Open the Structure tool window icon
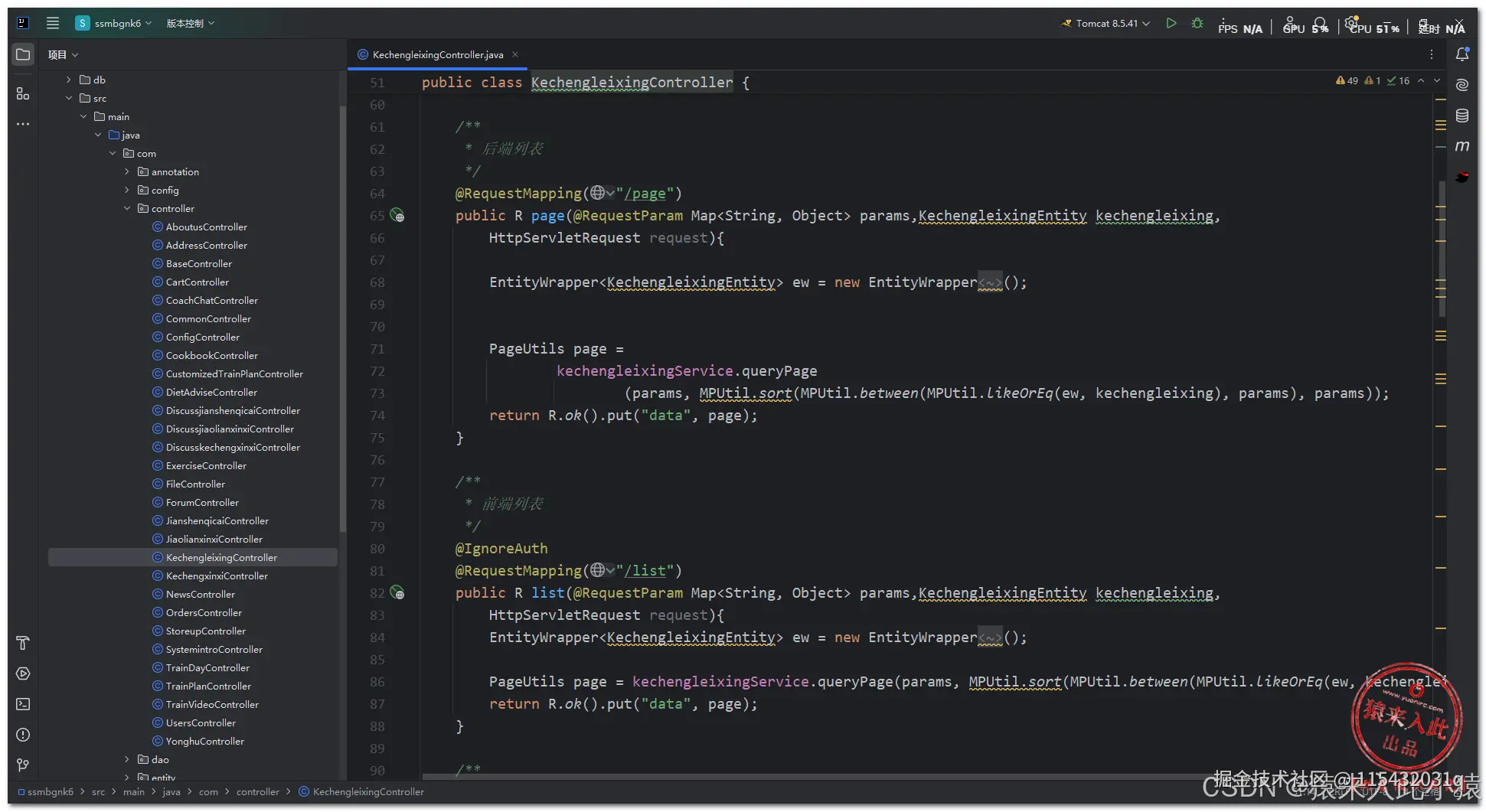The width and height of the screenshot is (1486, 812). [23, 93]
